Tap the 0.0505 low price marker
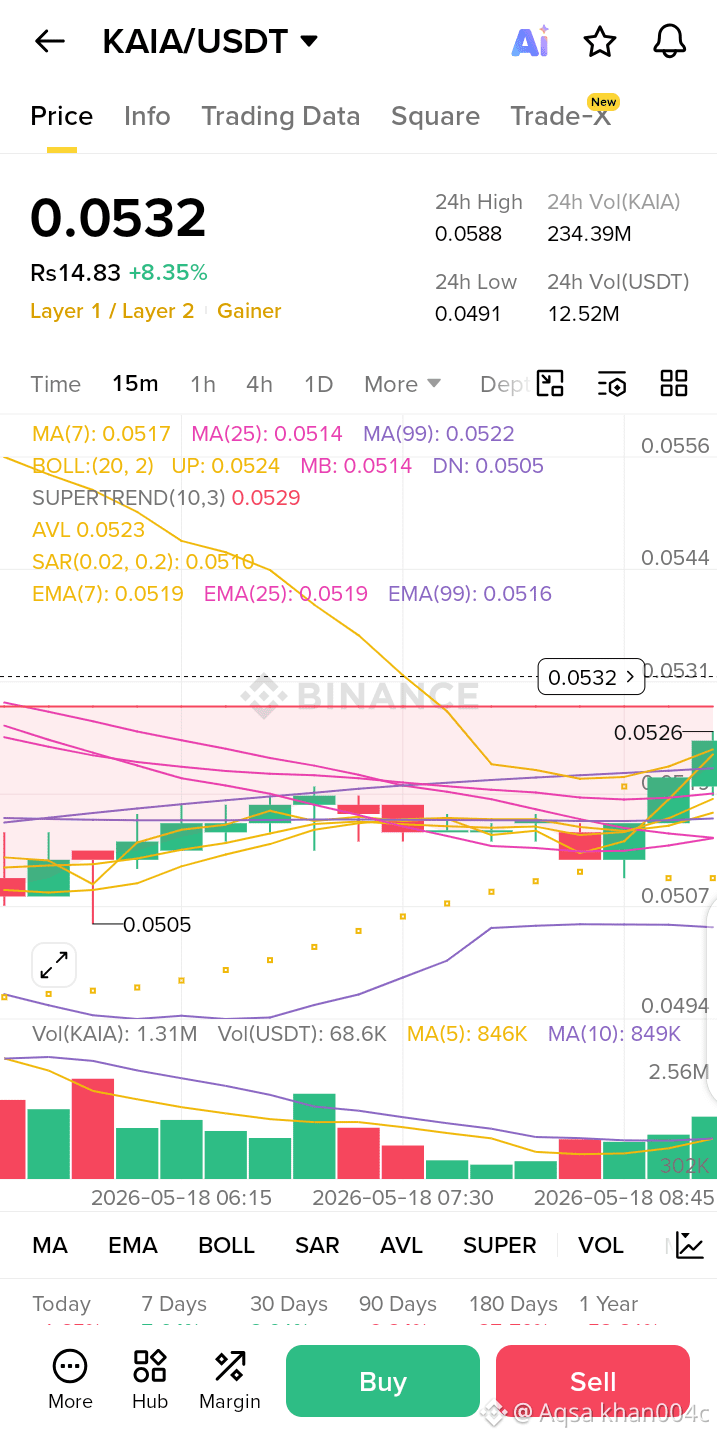The image size is (717, 1438). tap(157, 925)
